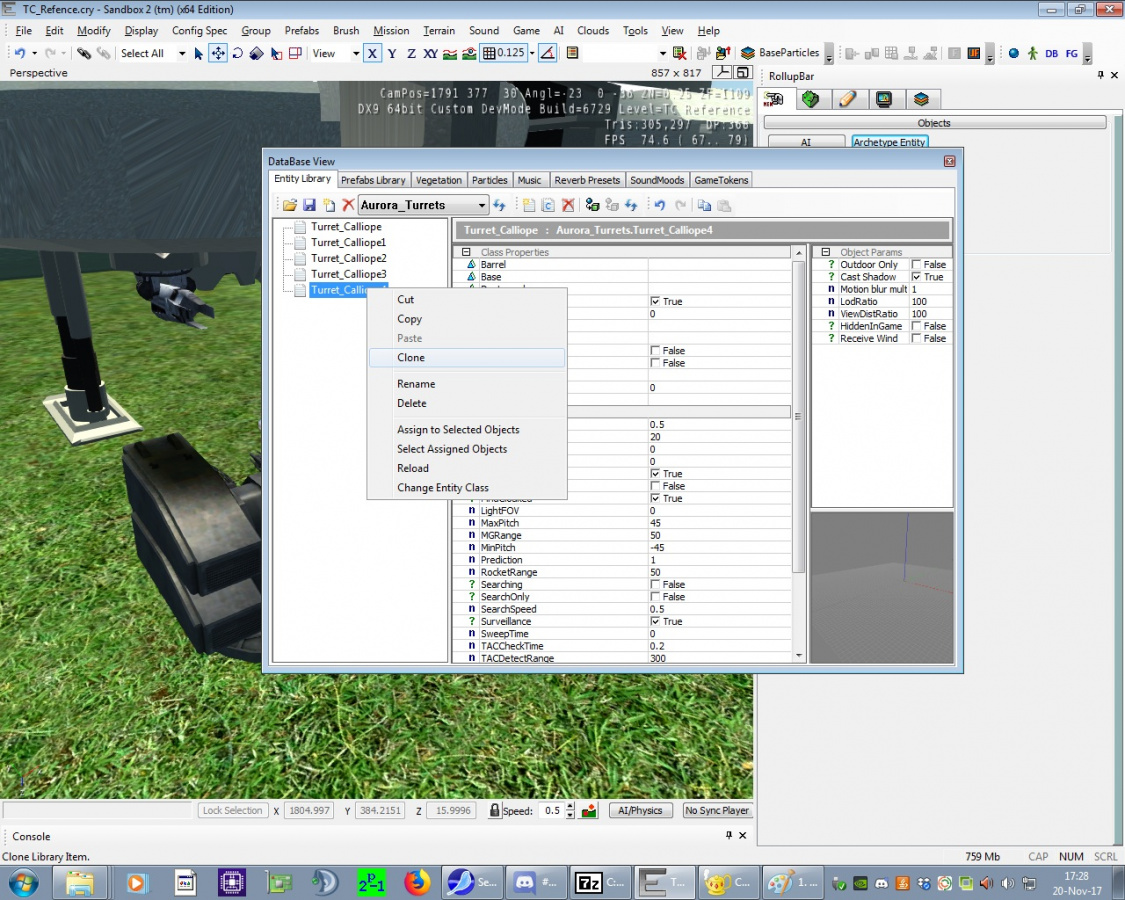Click the Load Library folder icon
Viewport: 1125px width, 900px height.
[290, 205]
